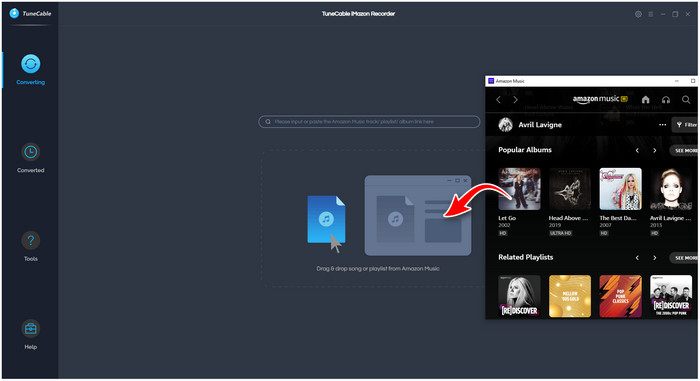This screenshot has width=700, height=381.
Task: Open Amazon Music home
Action: coord(646,100)
